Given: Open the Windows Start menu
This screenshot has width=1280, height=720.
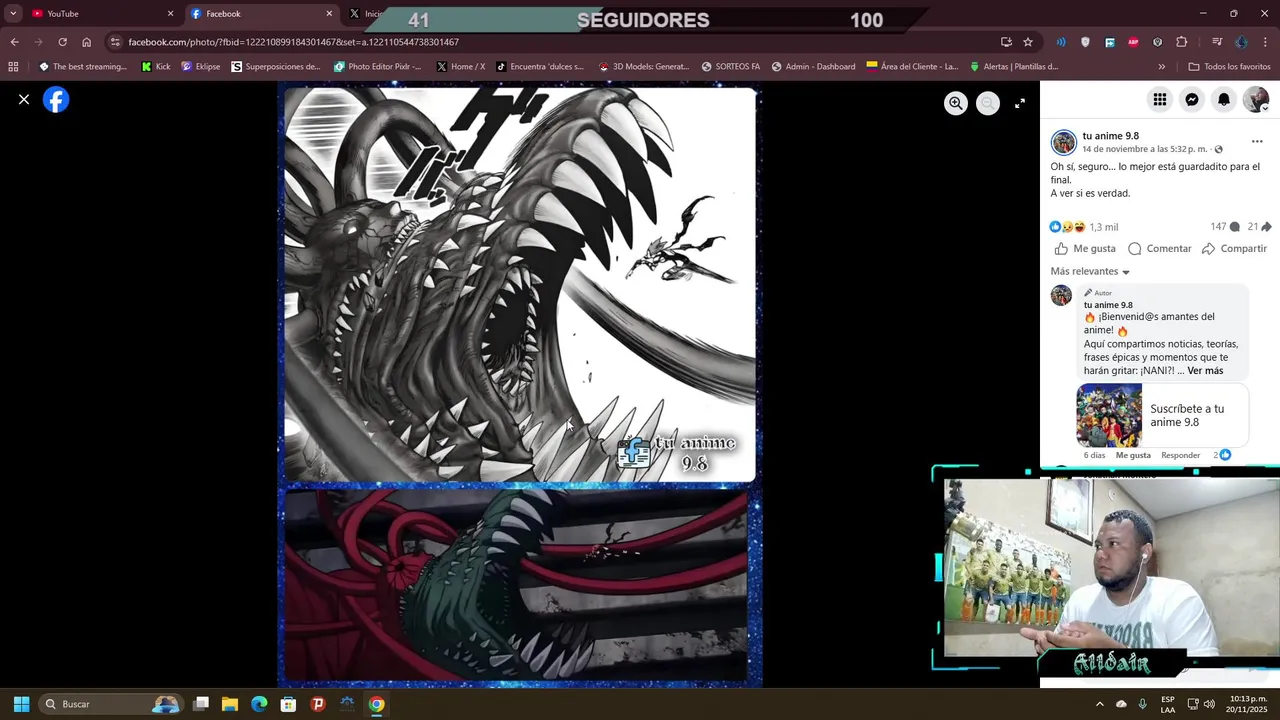Looking at the screenshot, I should point(21,704).
